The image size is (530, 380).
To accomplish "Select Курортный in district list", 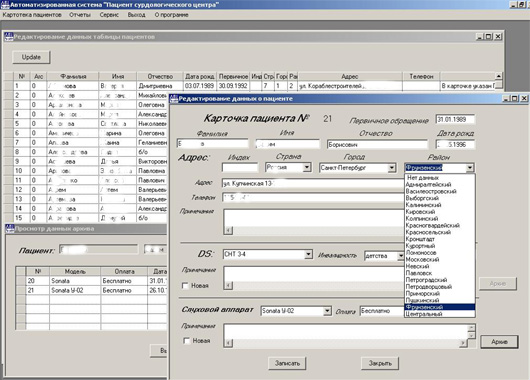I will tap(440, 246).
